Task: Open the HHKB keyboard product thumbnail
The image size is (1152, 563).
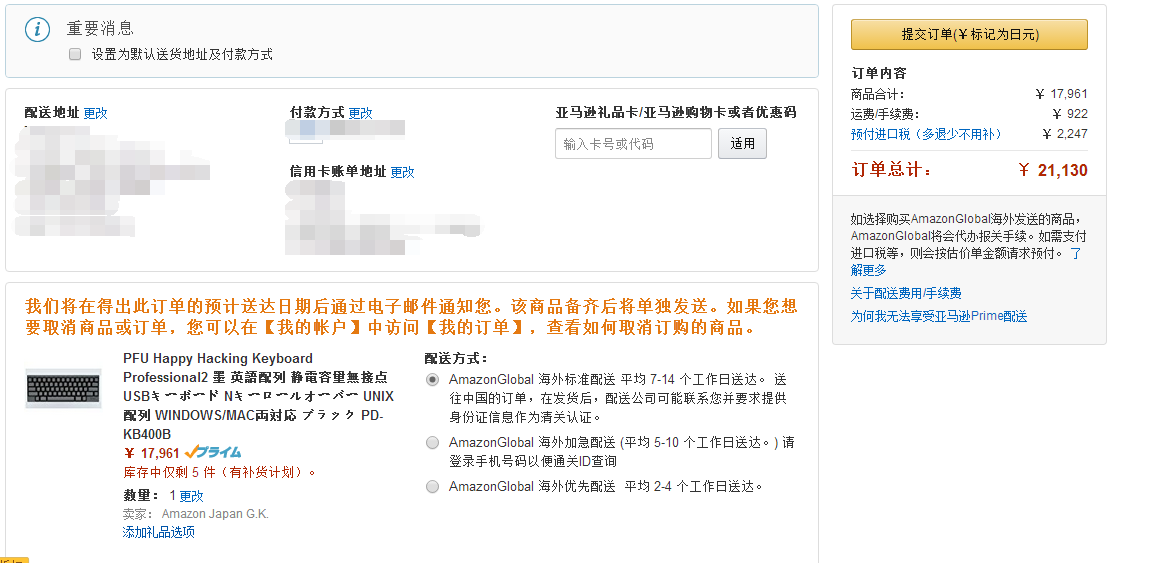Action: pos(63,388)
